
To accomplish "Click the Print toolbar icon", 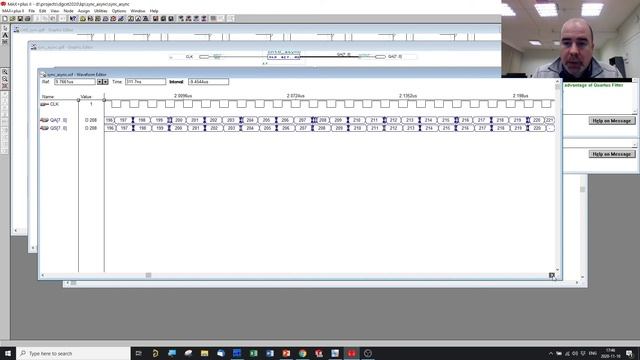I will click(x=28, y=19).
